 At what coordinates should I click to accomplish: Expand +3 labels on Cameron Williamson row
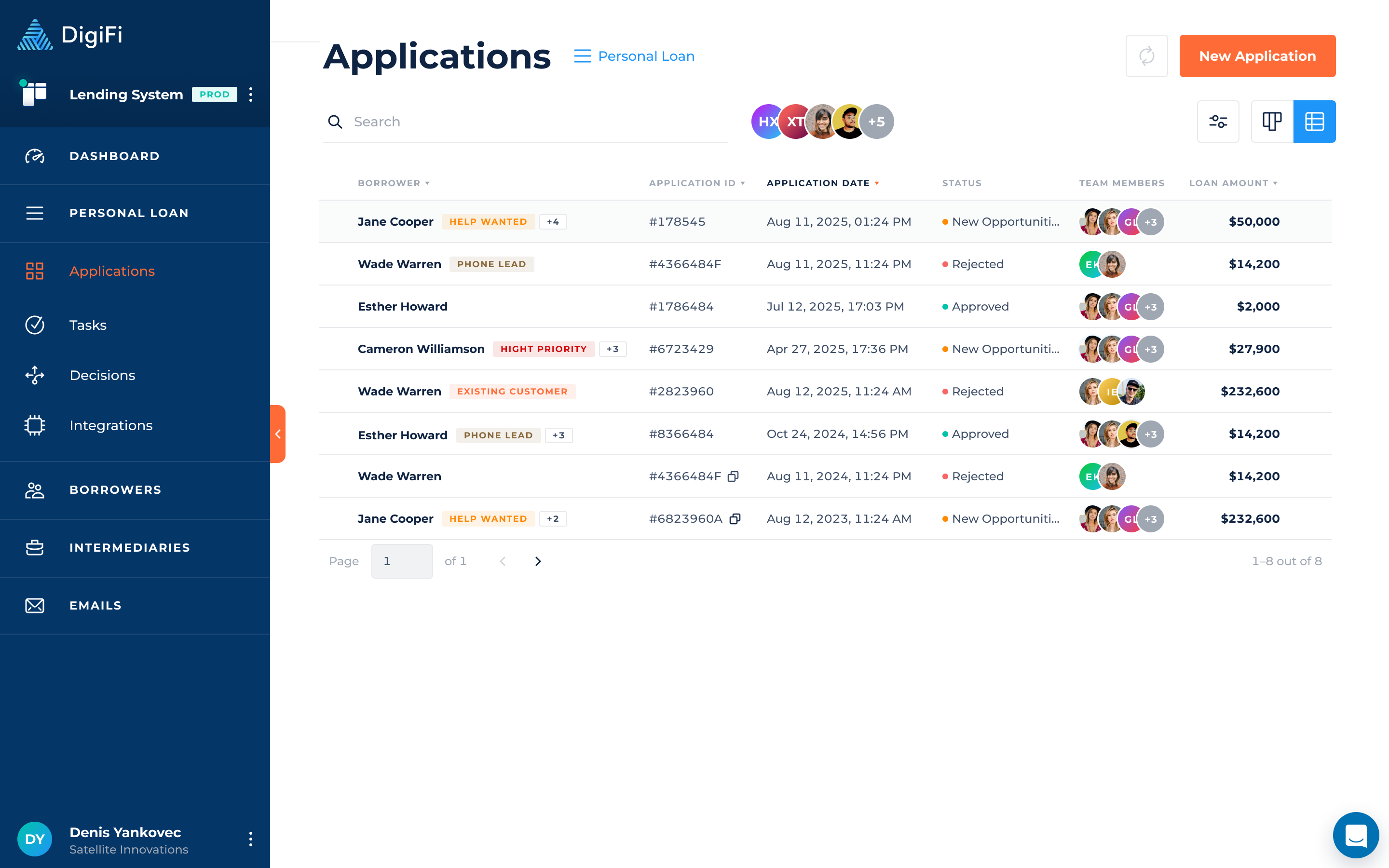[x=613, y=349]
